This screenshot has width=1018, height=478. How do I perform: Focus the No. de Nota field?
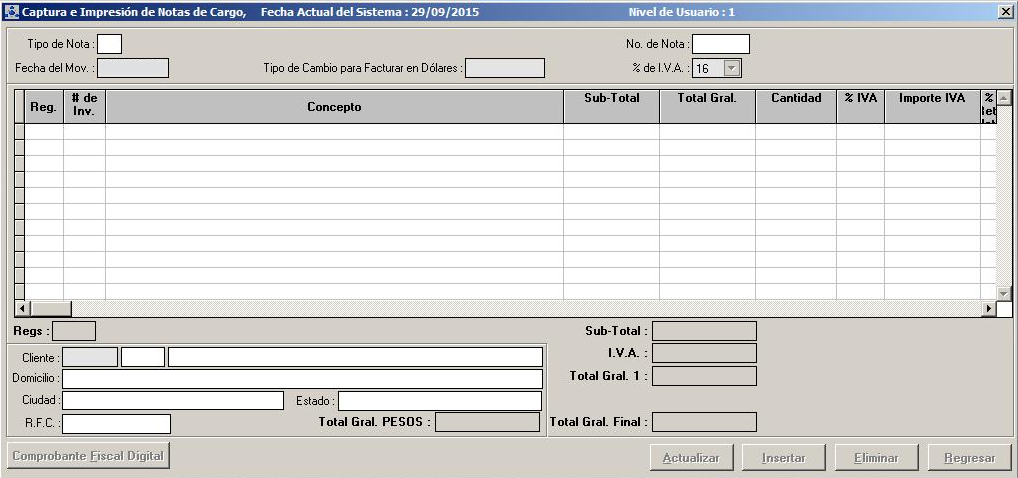click(x=720, y=44)
